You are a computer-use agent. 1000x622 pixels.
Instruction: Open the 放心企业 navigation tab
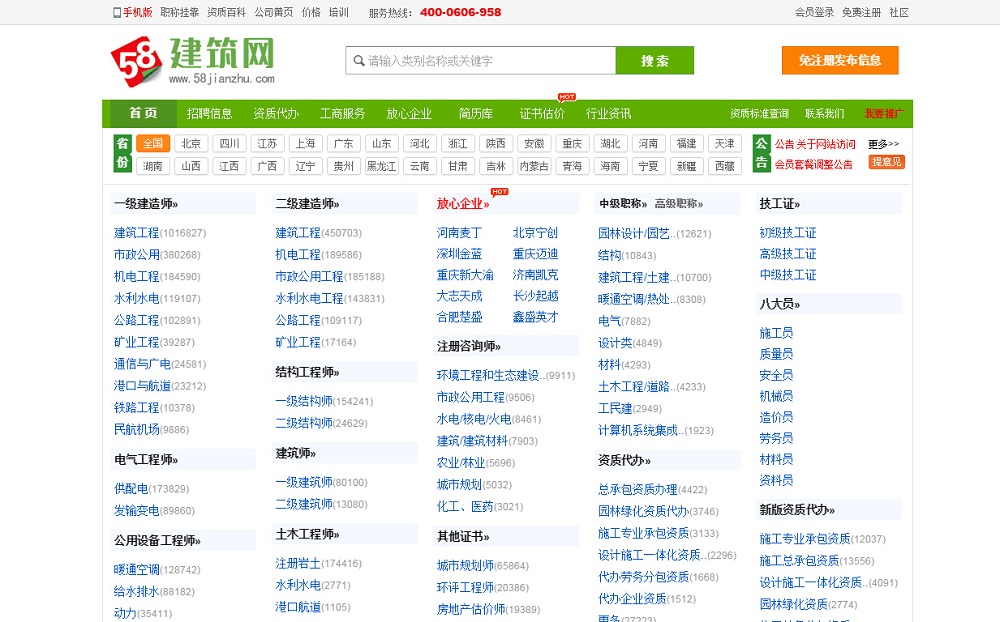pos(409,114)
